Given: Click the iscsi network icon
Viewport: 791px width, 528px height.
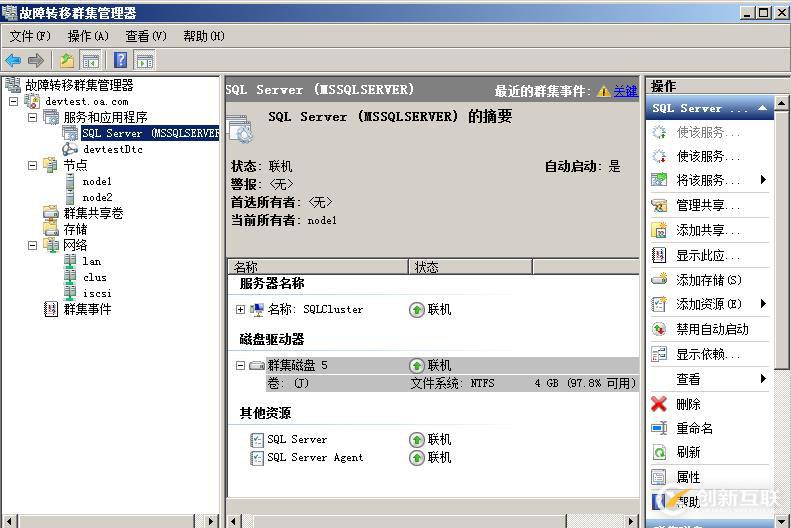Looking at the screenshot, I should [70, 292].
